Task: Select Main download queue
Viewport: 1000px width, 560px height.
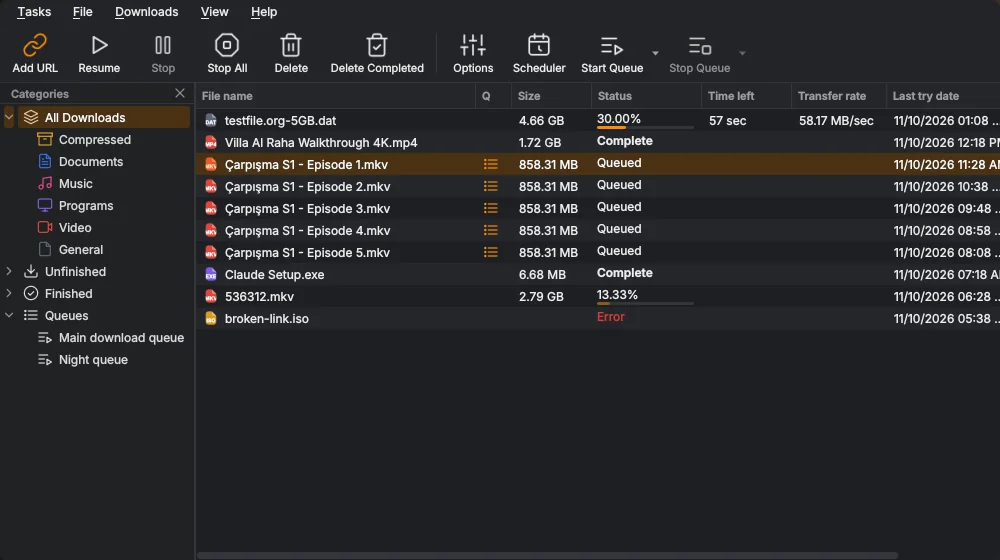Action: 121,337
